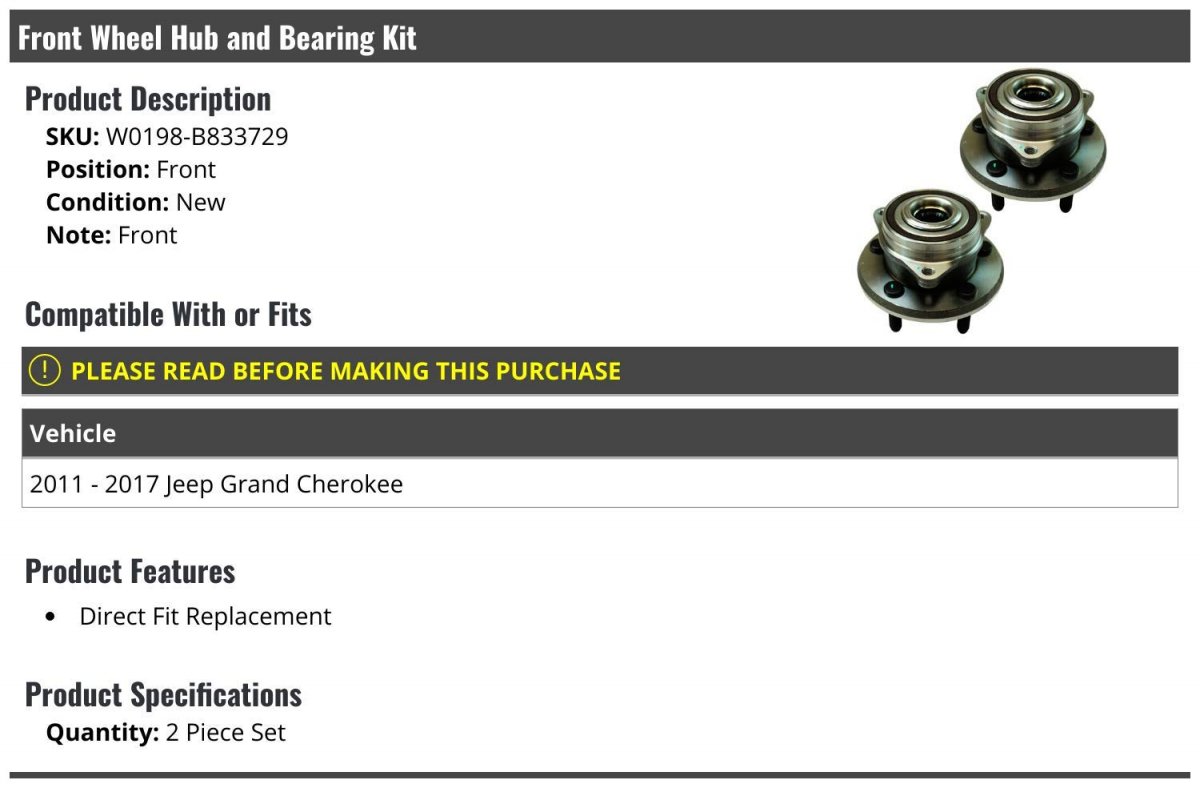Click the Product Description heading
The width and height of the screenshot is (1200, 788).
(x=148, y=99)
